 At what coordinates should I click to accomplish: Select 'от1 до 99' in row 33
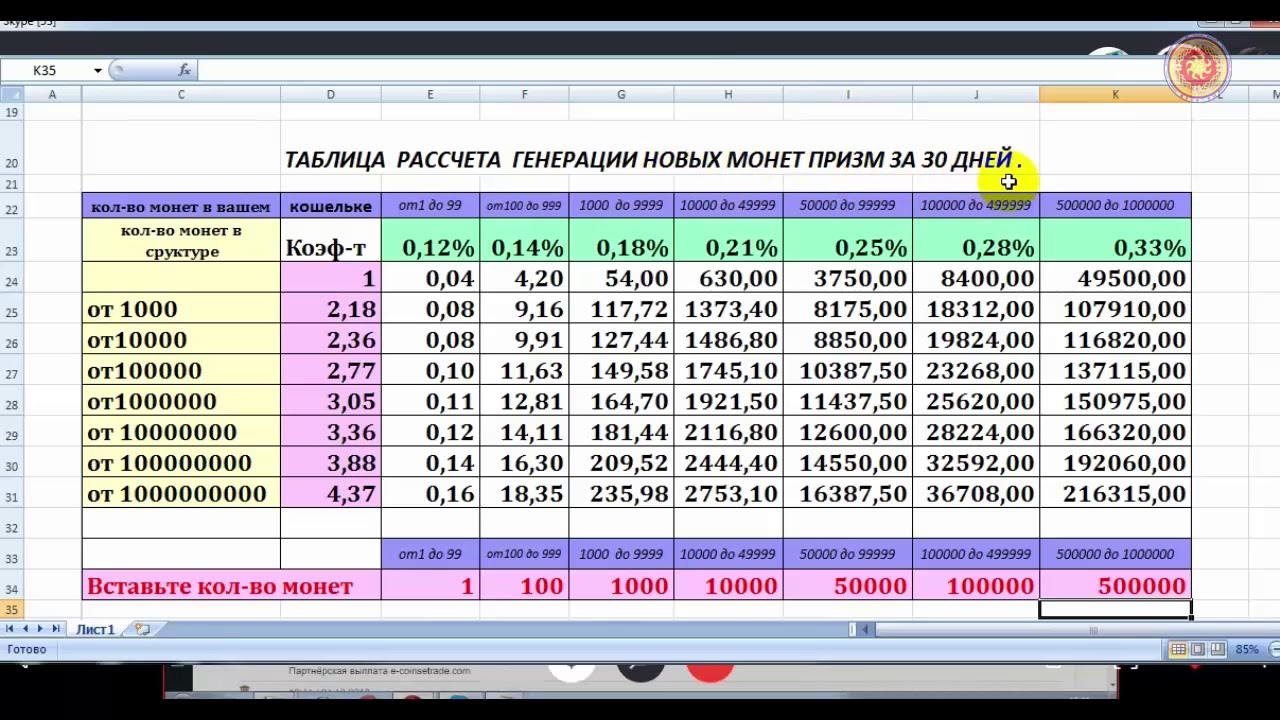tap(430, 554)
